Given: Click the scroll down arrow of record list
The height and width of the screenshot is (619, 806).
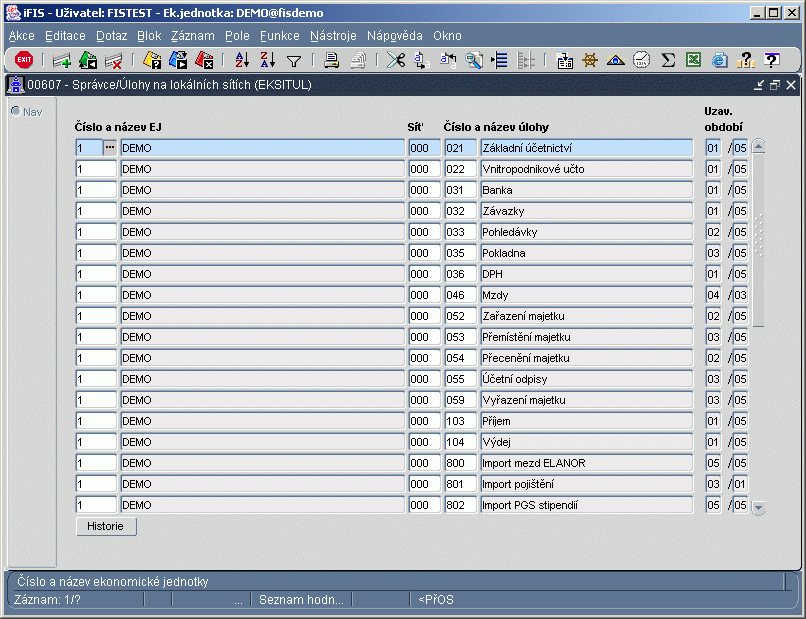Looking at the screenshot, I should (x=758, y=508).
